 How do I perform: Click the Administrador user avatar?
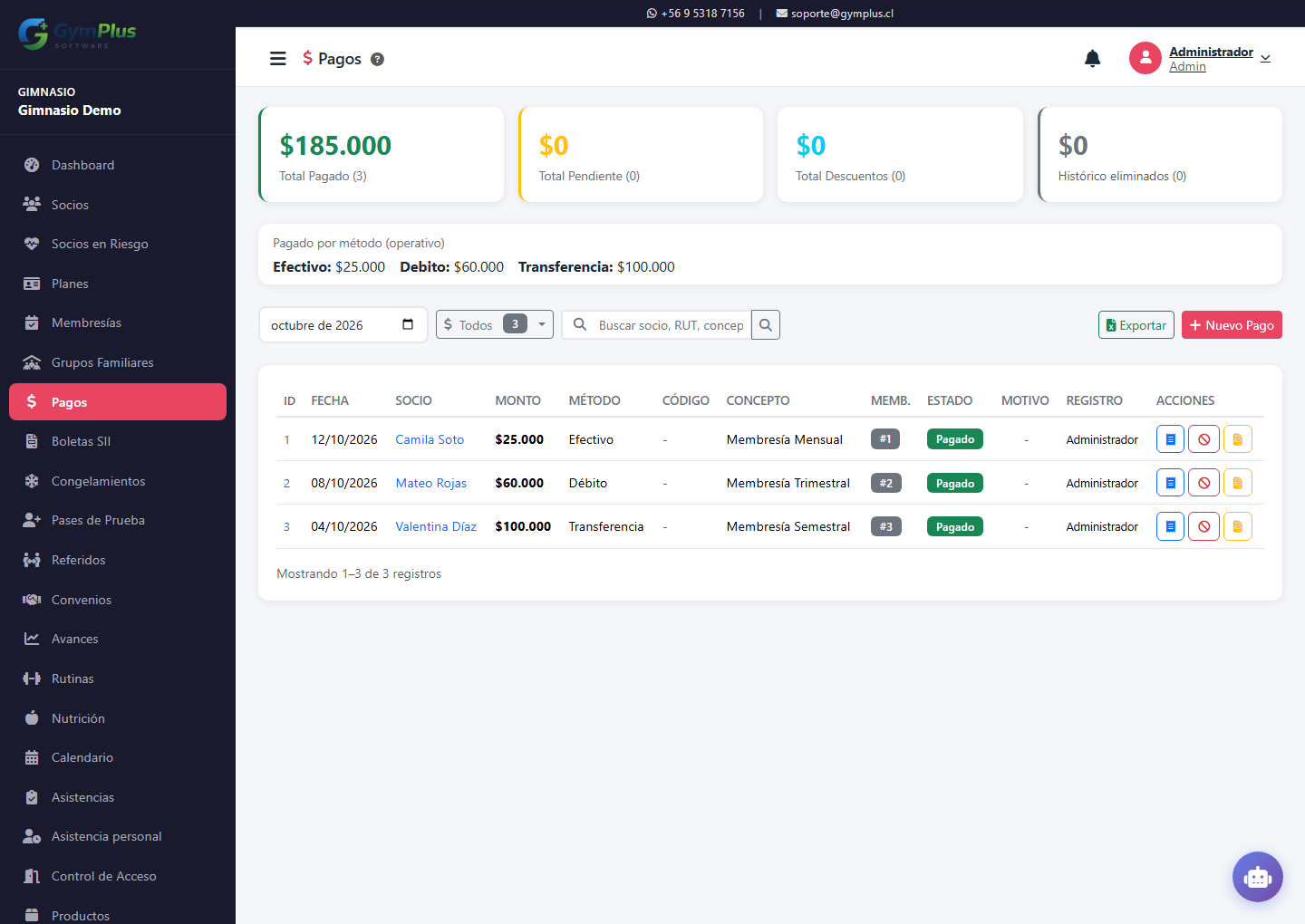coord(1145,58)
